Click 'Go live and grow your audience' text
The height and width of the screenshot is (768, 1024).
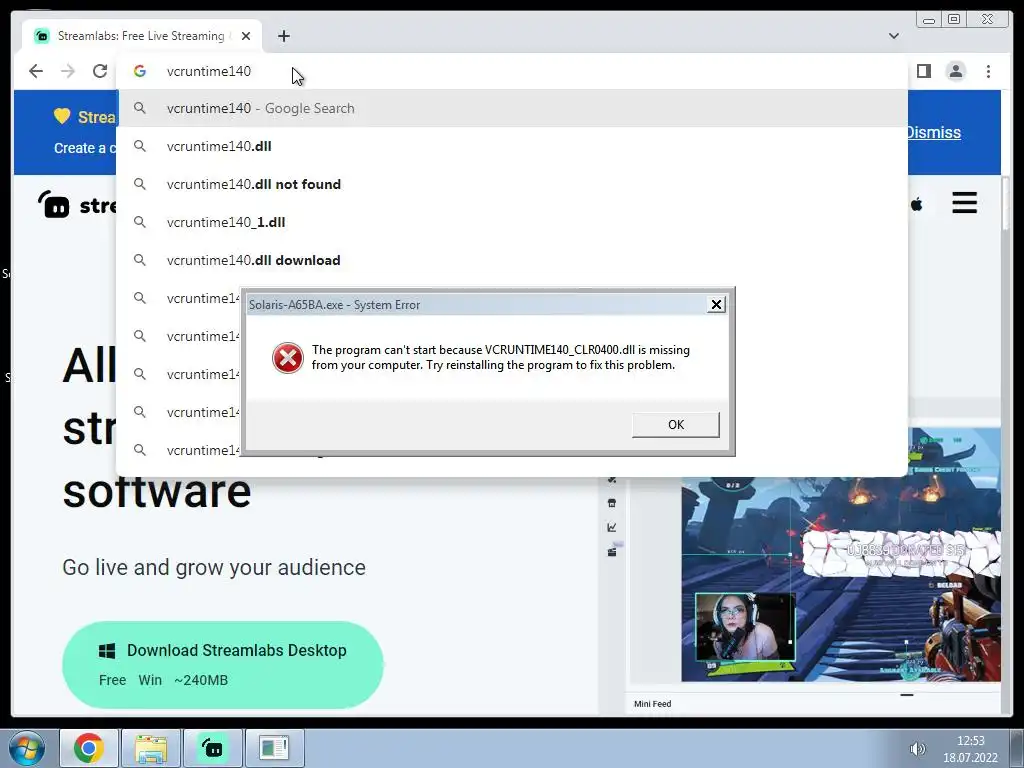214,568
